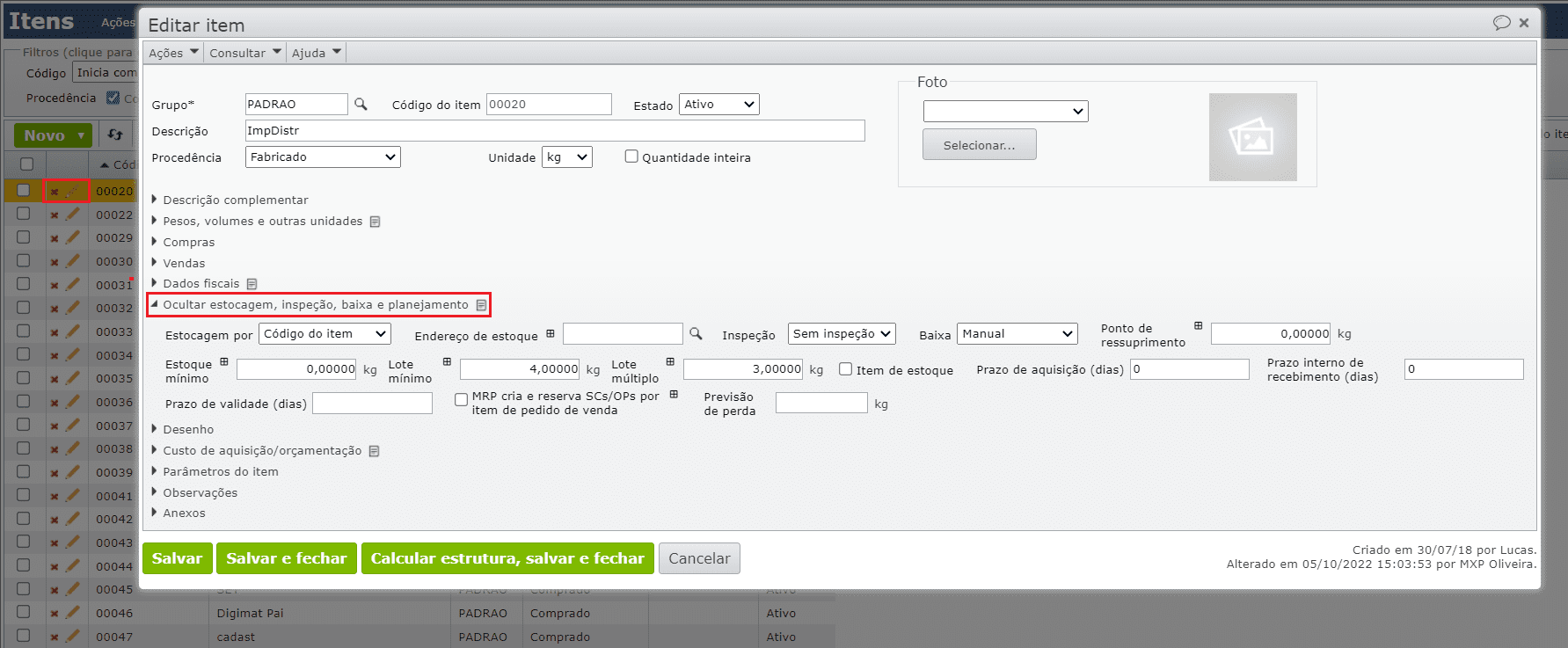Select the row checkbox for item 00046
This screenshot has width=1568, height=648.
coord(24,612)
